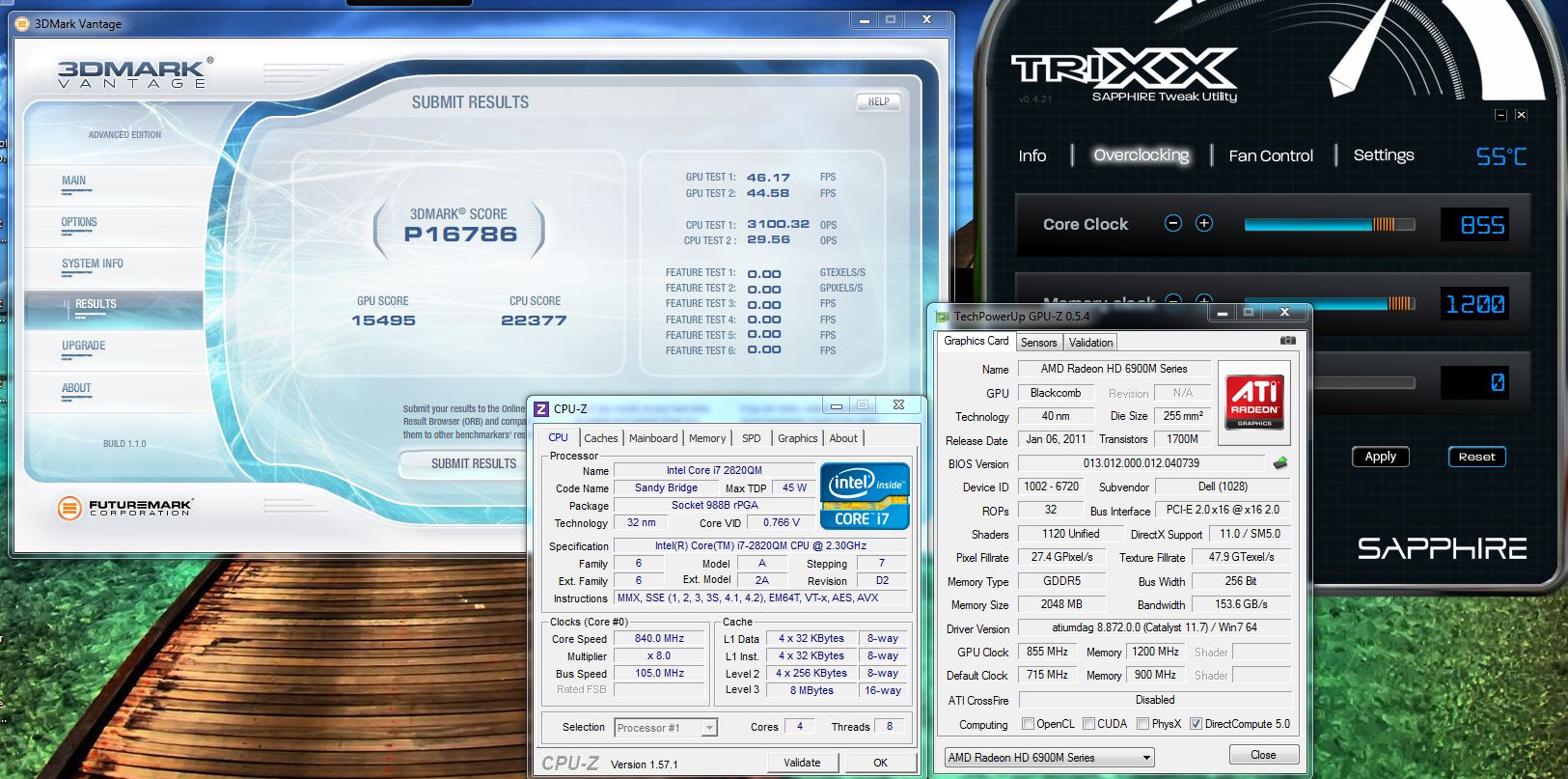The height and width of the screenshot is (779, 1568).
Task: Adjust the Memory Clock slider in TRIXX
Action: coord(1330,303)
